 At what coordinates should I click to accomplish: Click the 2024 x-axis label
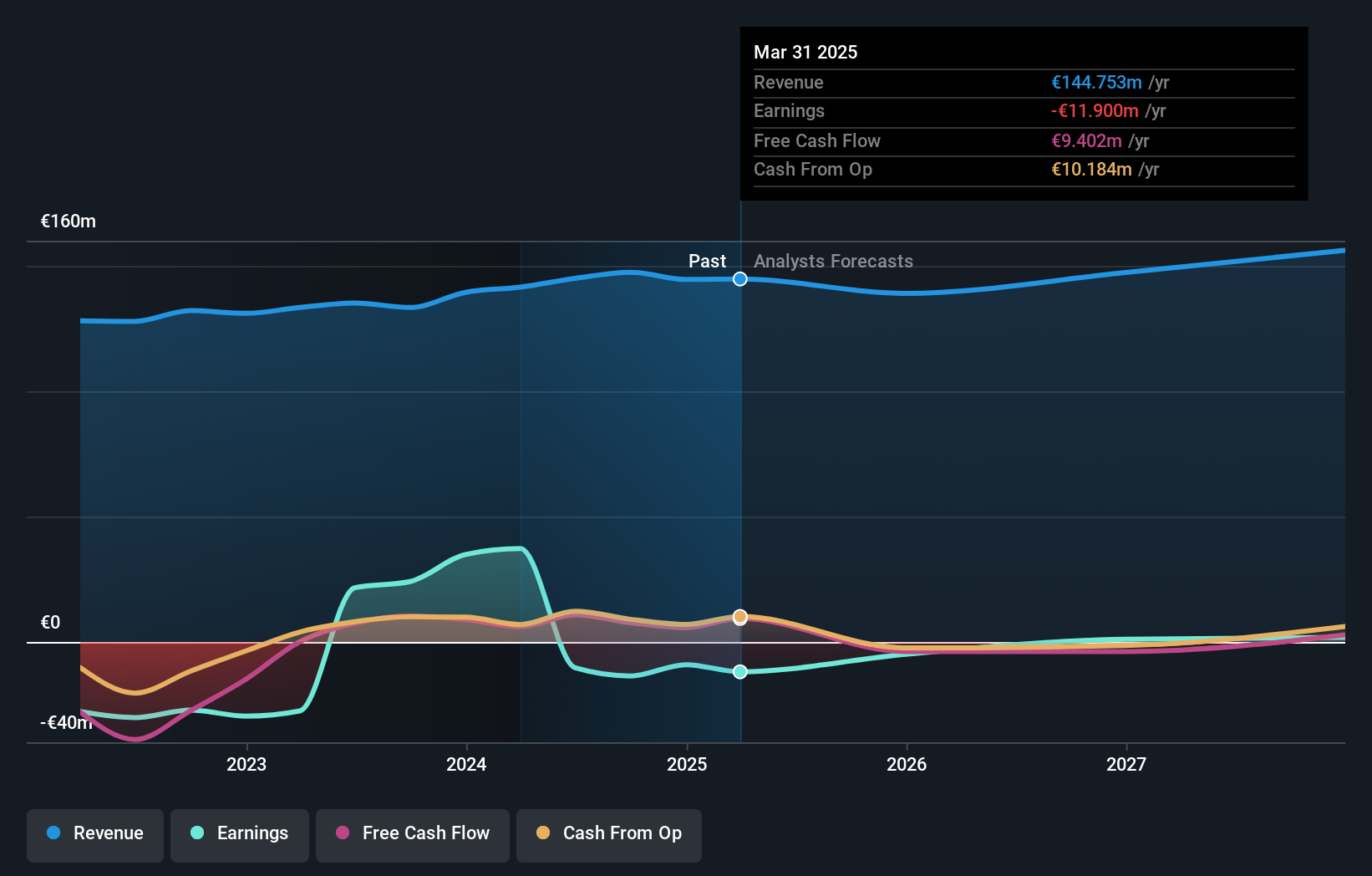coord(466,764)
